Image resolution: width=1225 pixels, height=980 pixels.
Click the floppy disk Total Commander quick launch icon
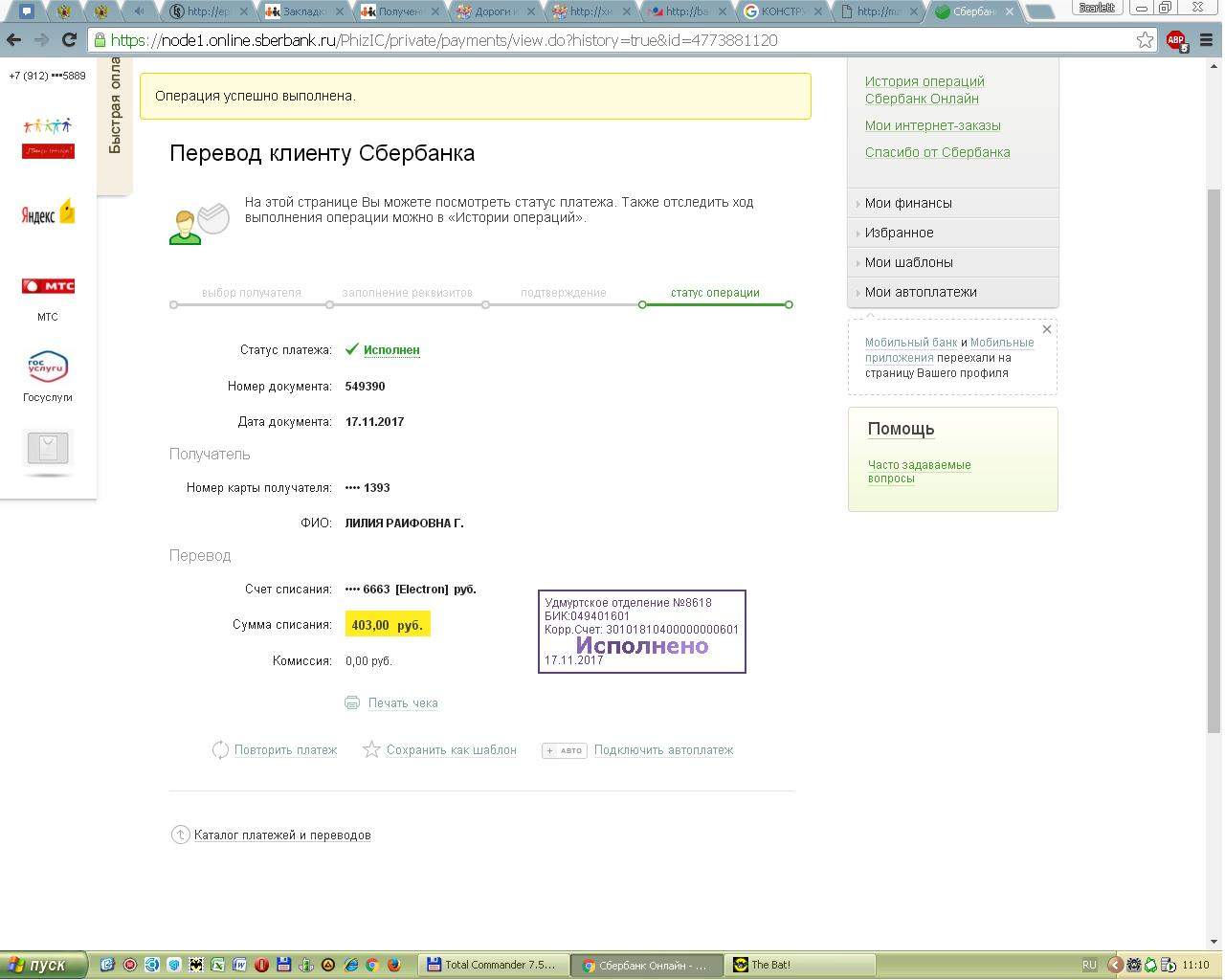coord(283,965)
